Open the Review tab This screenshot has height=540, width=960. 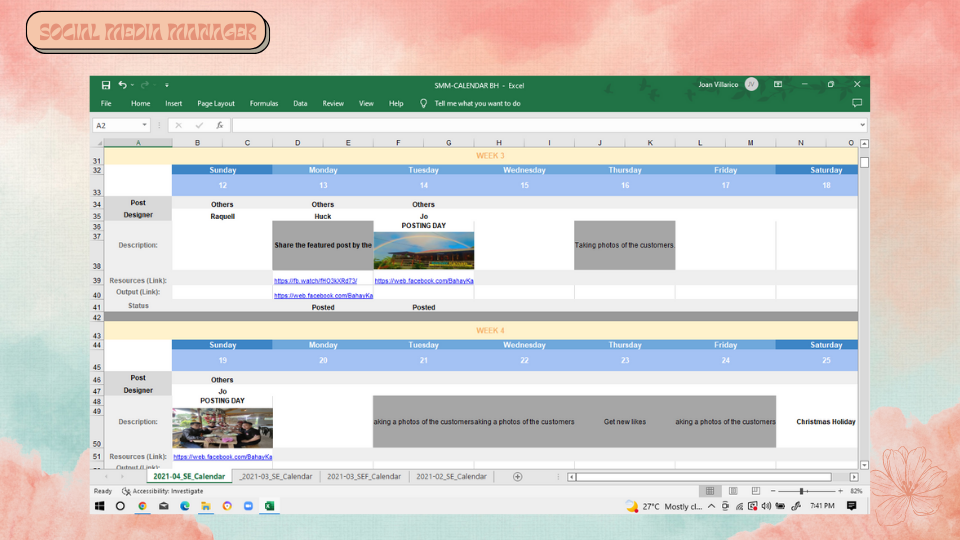[333, 103]
